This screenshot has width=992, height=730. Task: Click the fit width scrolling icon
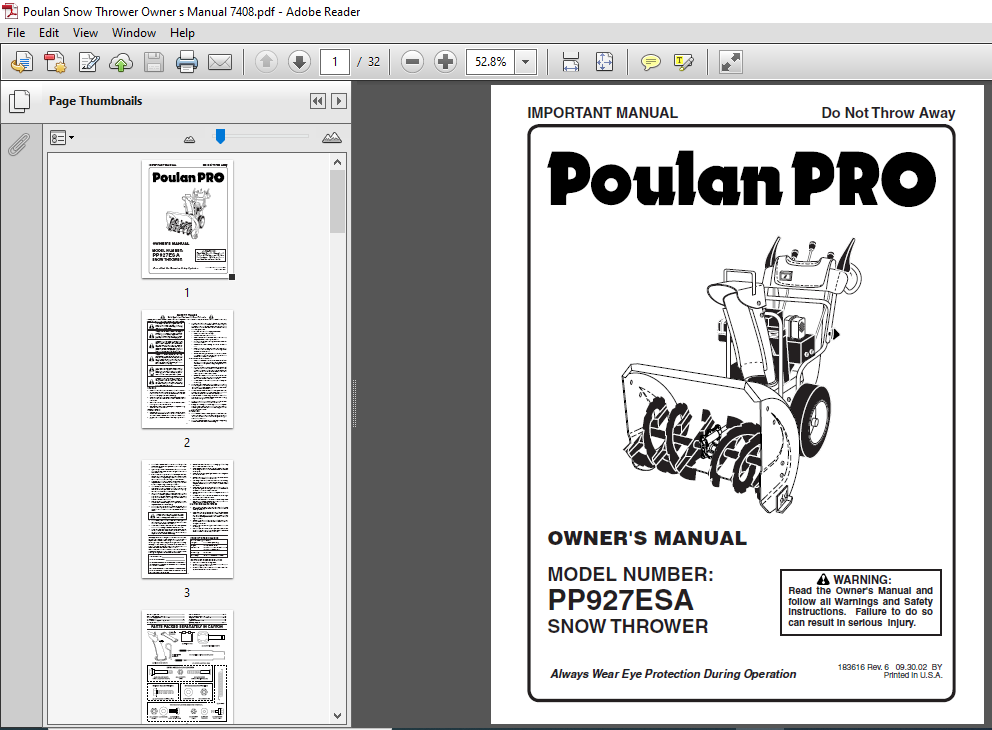click(x=571, y=62)
